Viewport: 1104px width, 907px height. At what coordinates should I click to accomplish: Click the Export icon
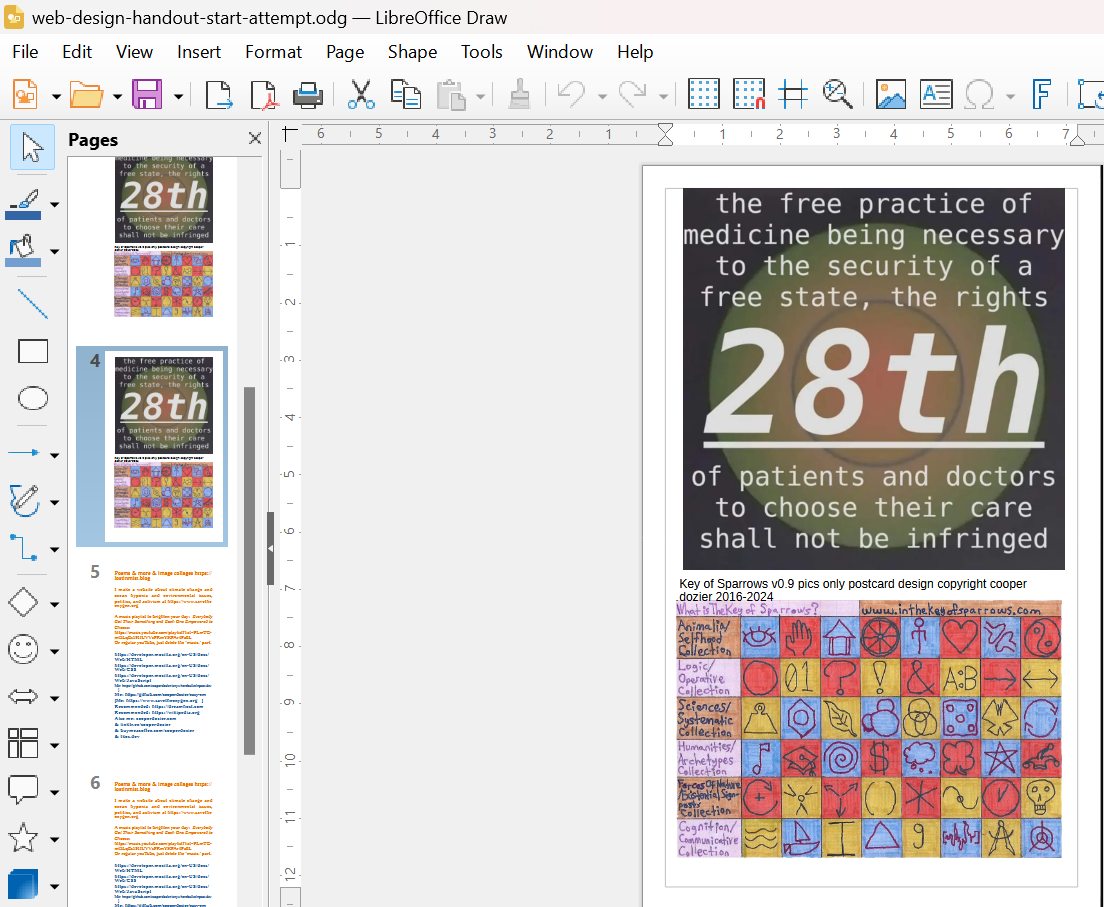219,94
